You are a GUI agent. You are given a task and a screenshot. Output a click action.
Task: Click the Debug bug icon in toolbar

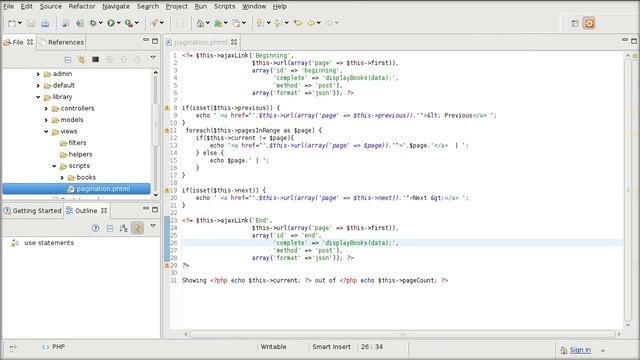tap(93, 23)
